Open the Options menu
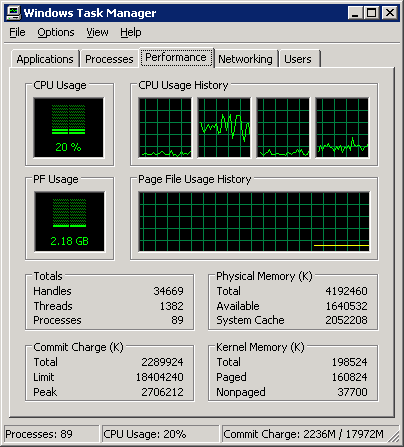This screenshot has width=404, height=447. 56,32
